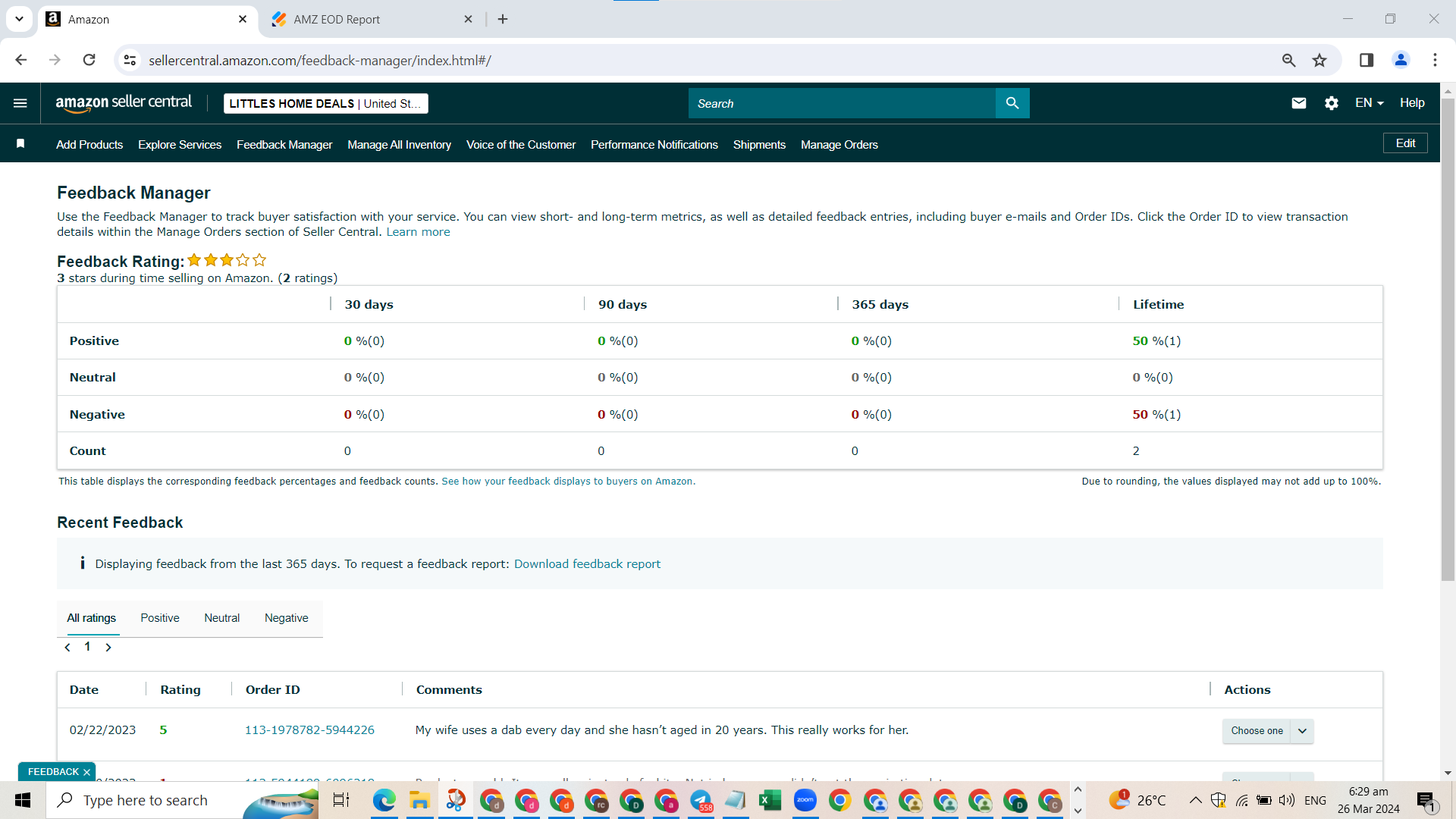Click the browser address bar URL

[320, 61]
